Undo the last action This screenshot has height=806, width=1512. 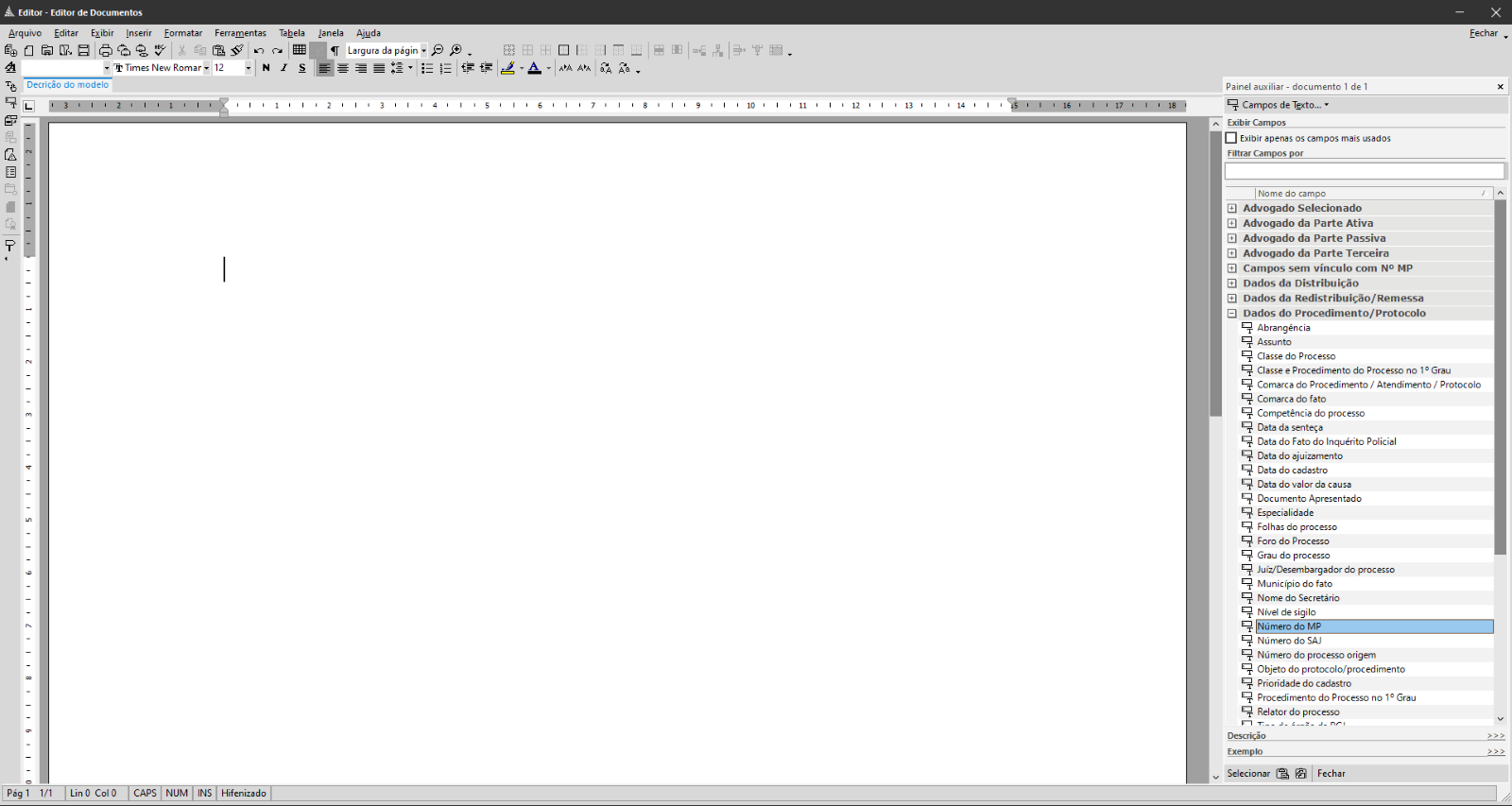coord(259,50)
